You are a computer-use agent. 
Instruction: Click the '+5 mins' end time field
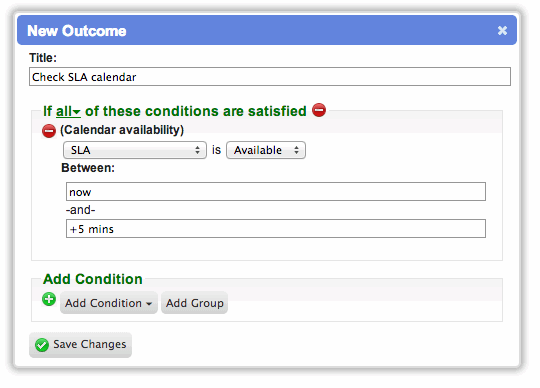click(276, 229)
